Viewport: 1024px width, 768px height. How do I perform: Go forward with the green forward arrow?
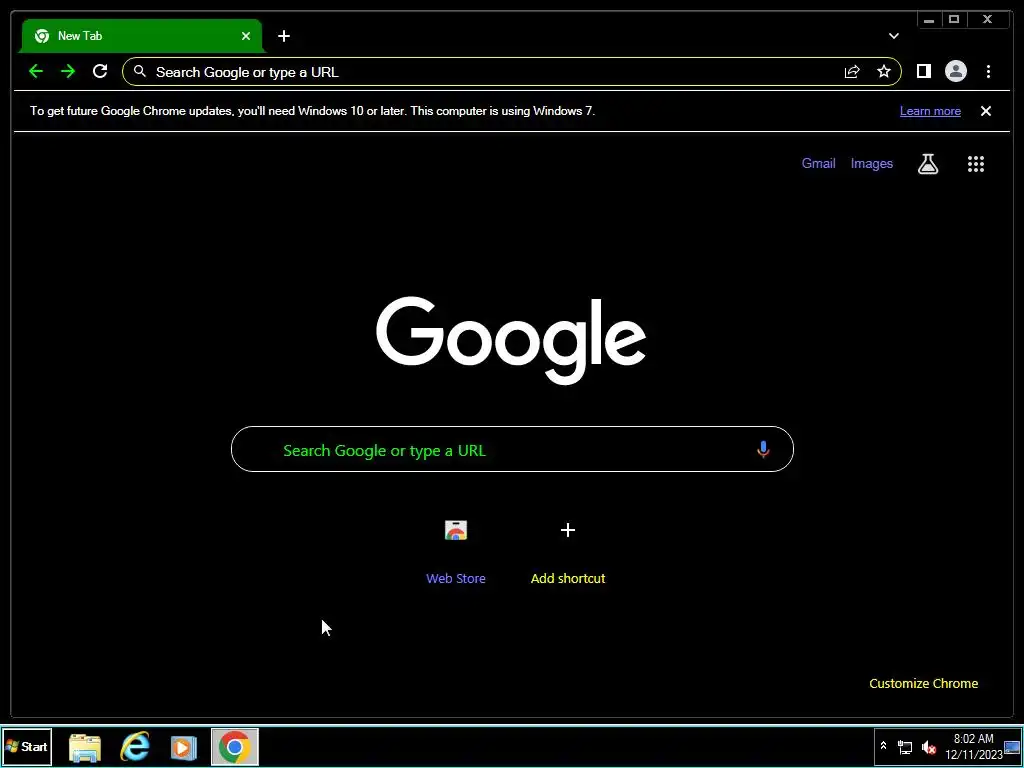click(x=68, y=71)
